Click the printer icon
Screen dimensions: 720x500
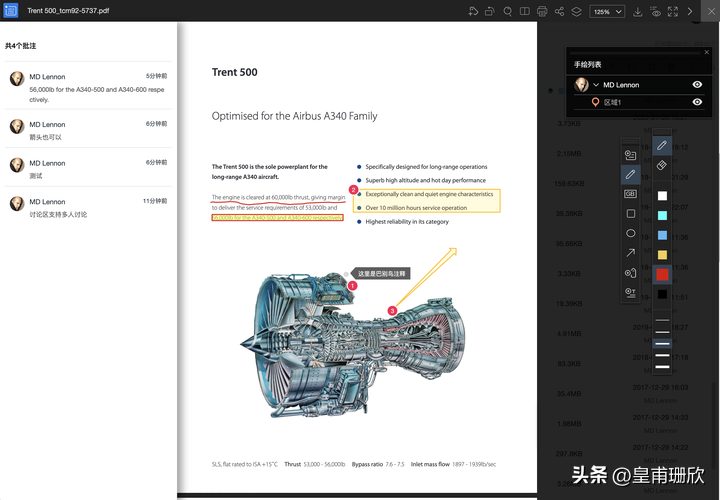click(542, 11)
